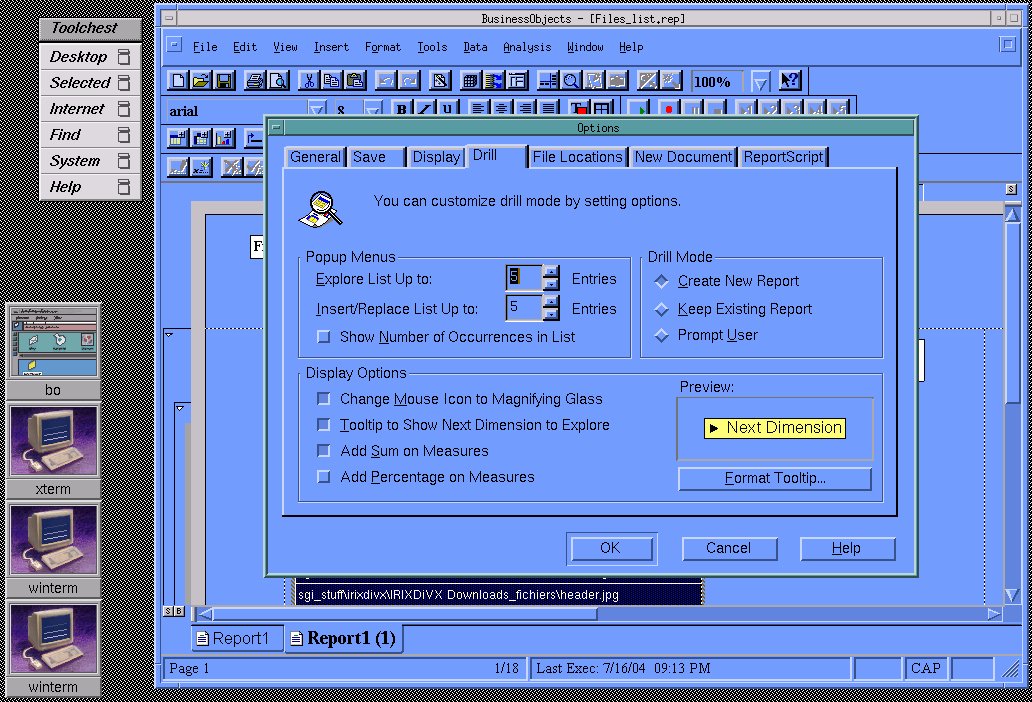Click the New document toolbar icon
1032x702 pixels.
point(178,81)
